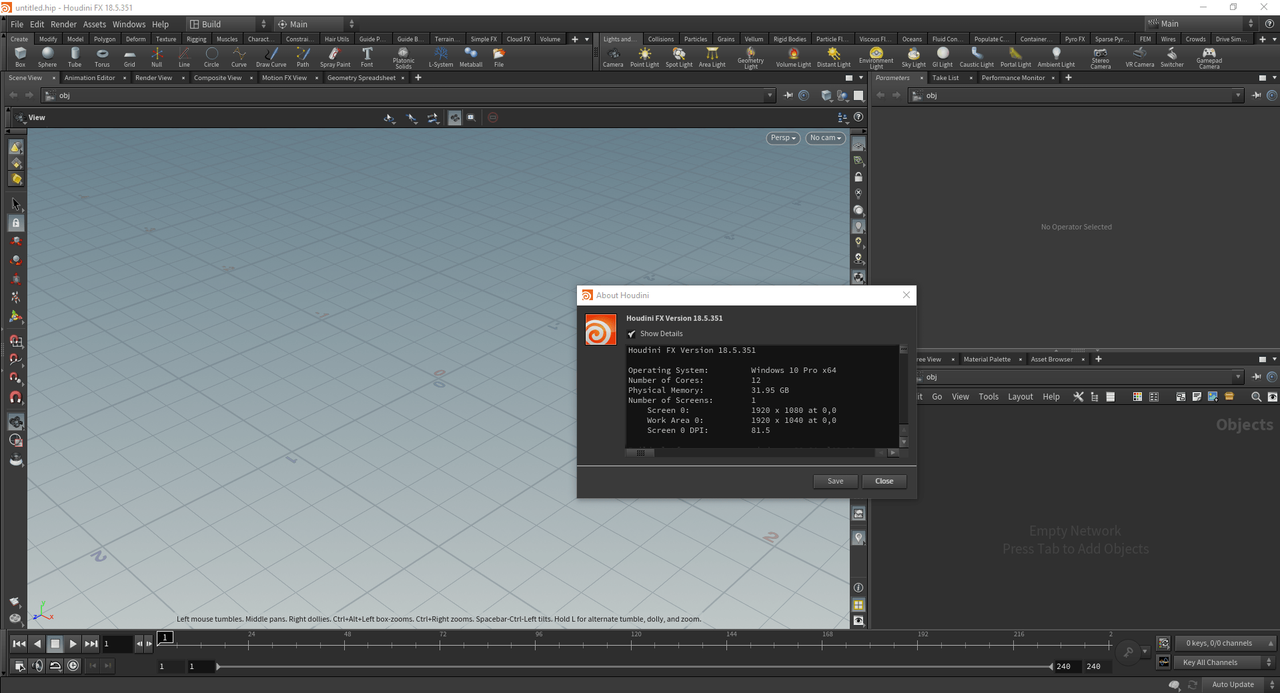The image size is (1280, 693).
Task: Select the L-System shelf tool
Action: click(x=440, y=57)
